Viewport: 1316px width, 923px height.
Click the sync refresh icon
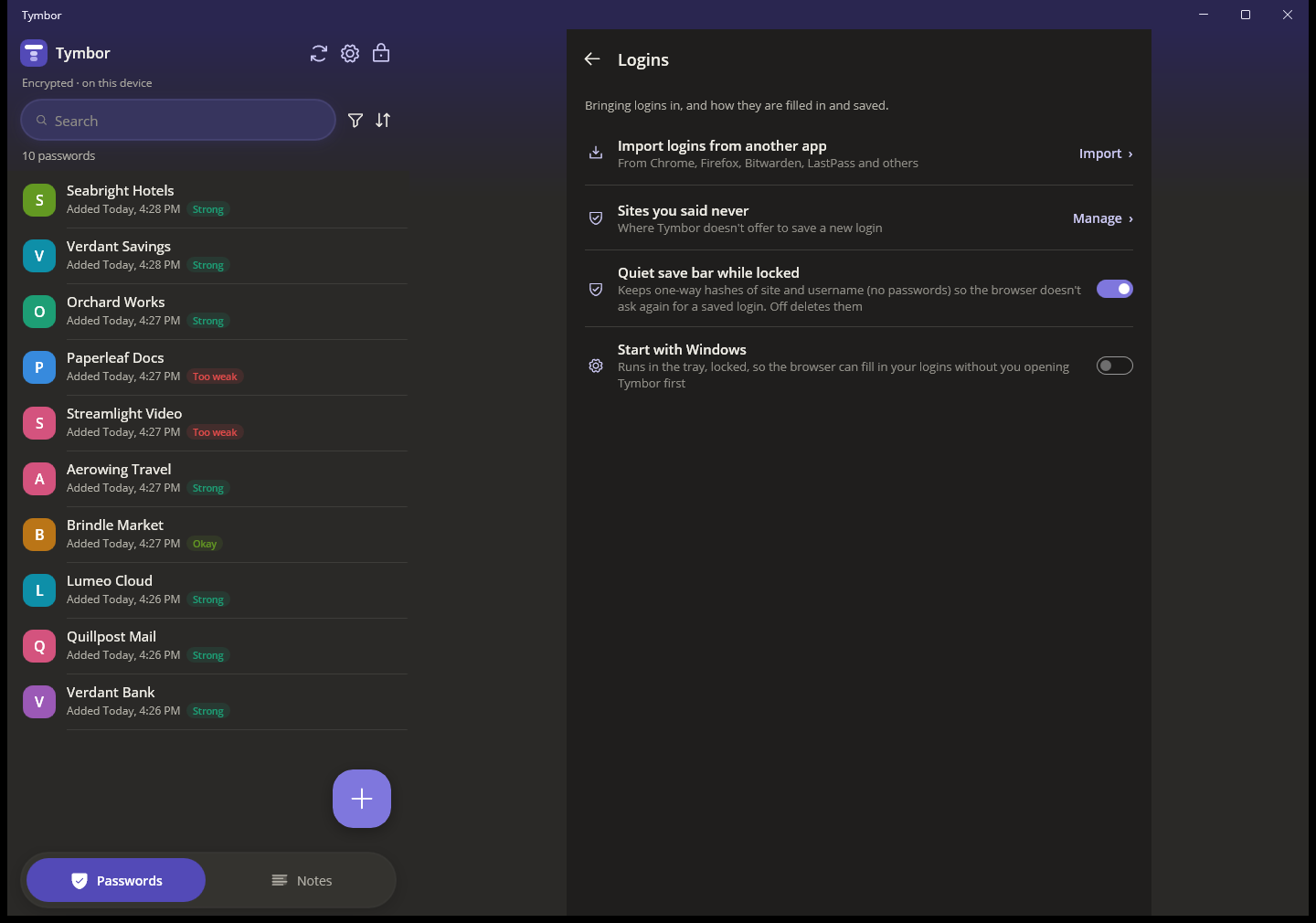click(318, 54)
